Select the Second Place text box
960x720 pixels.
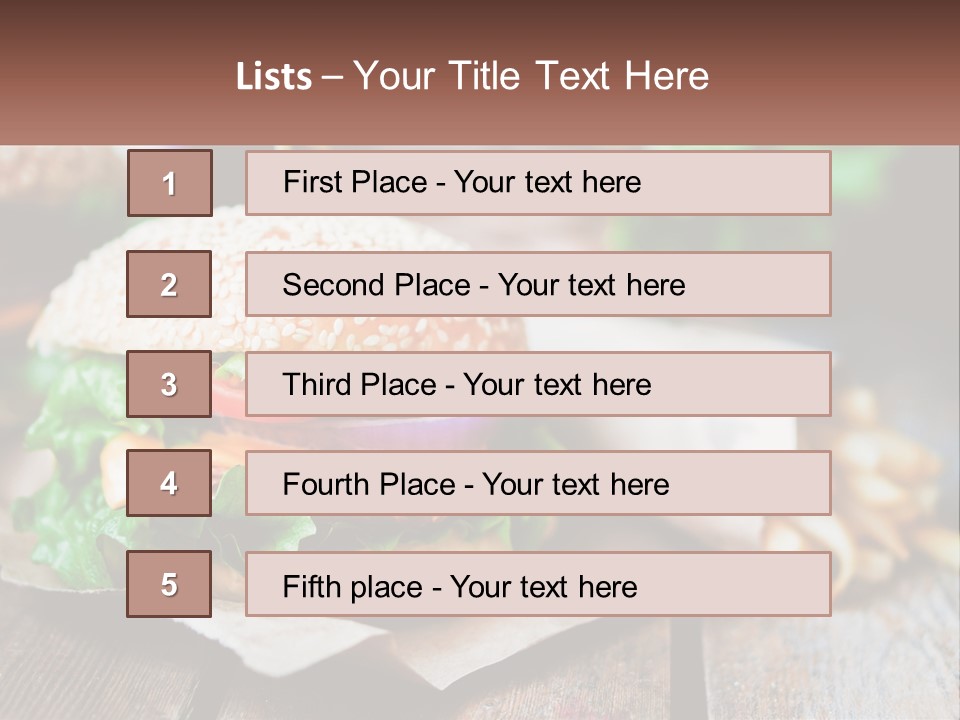[538, 284]
